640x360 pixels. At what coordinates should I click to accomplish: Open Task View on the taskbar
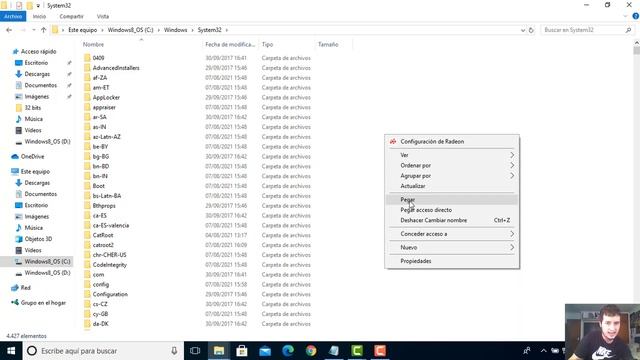point(195,351)
